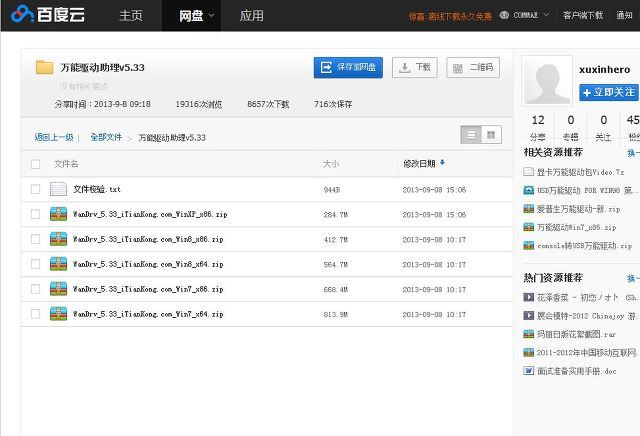
Task: Click the Win8_x64.zip archive icon
Action: [x=58, y=264]
